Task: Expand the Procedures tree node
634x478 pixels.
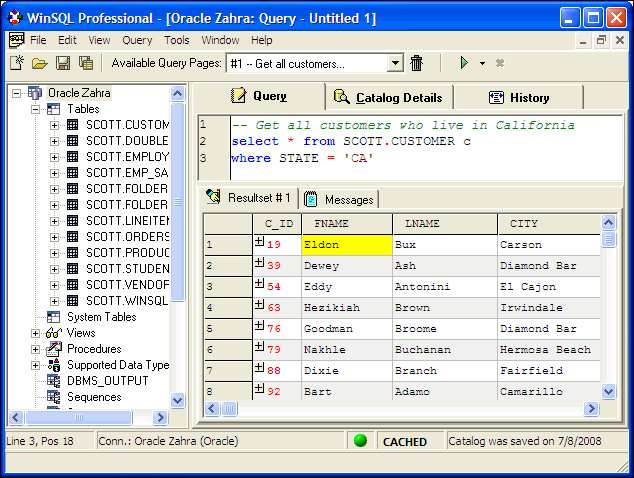Action: 36,349
